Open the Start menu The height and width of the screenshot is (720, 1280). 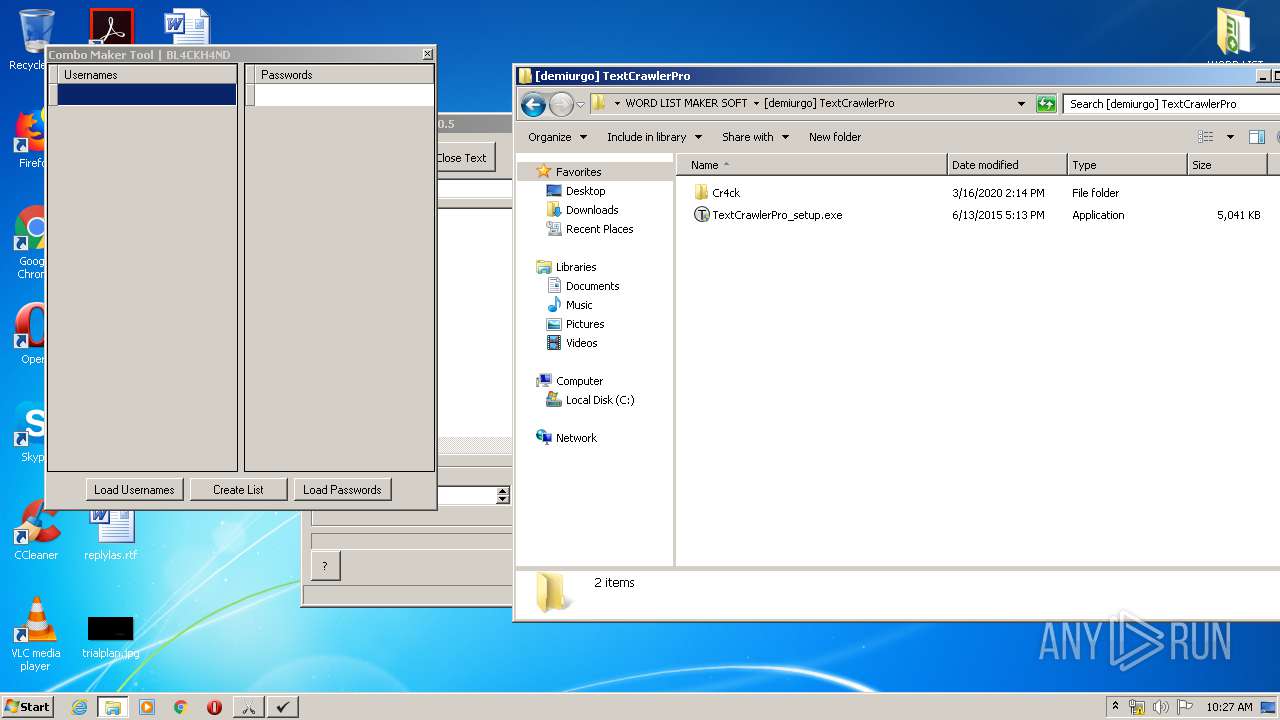point(27,706)
